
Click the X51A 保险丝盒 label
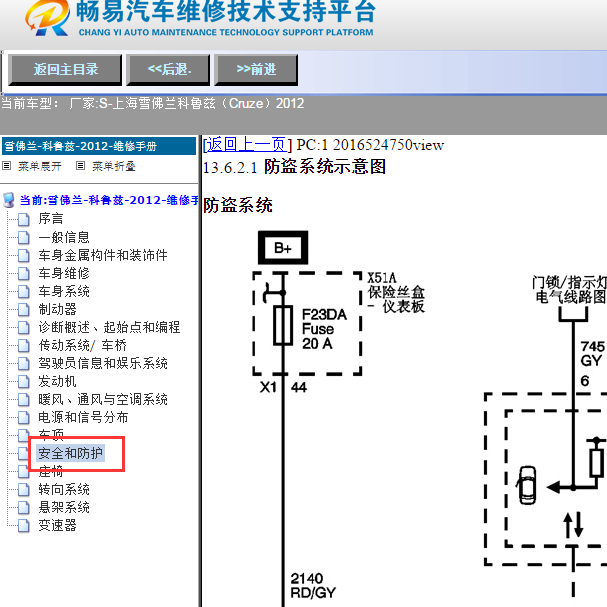click(396, 292)
